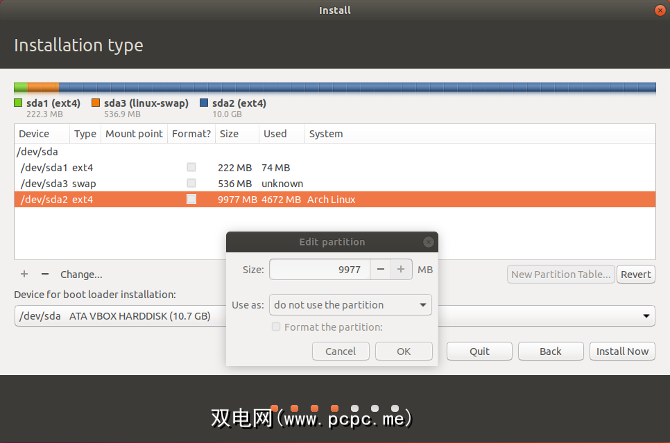
Task: Toggle format checkbox for /dev/sda2
Action: pos(191,200)
